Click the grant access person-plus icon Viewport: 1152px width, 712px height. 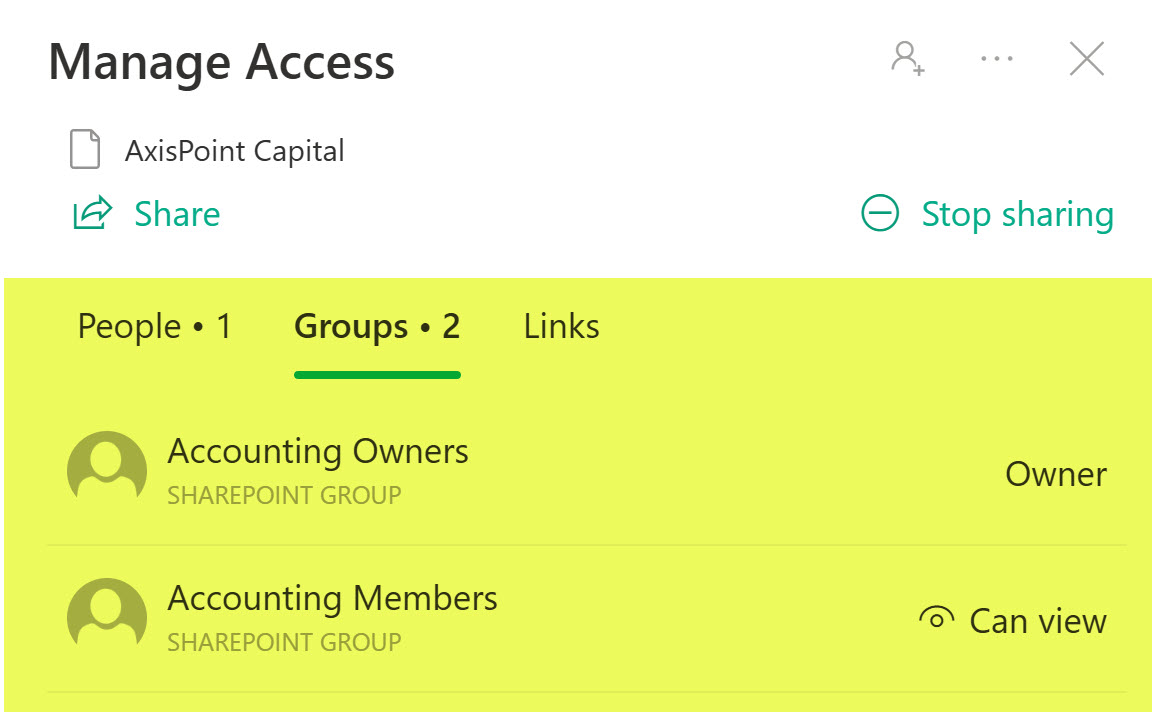coord(908,59)
